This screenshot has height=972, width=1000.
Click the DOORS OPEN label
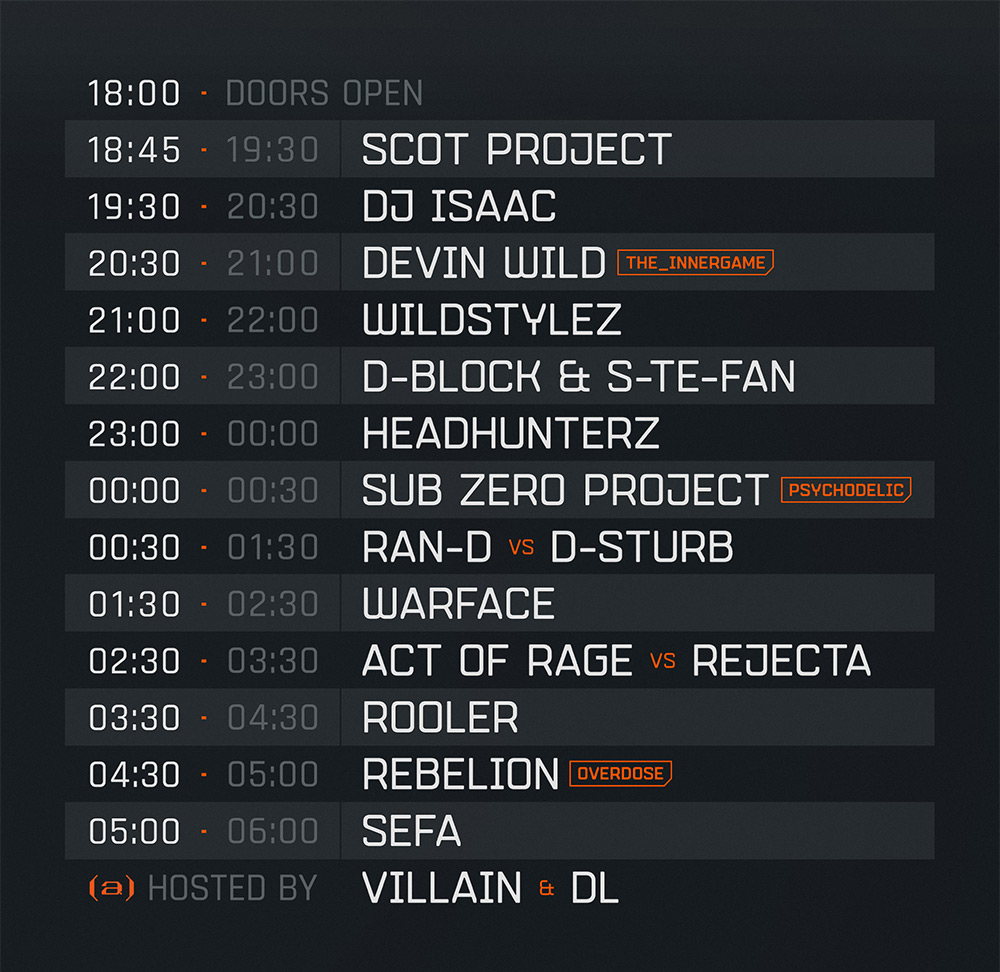click(324, 93)
